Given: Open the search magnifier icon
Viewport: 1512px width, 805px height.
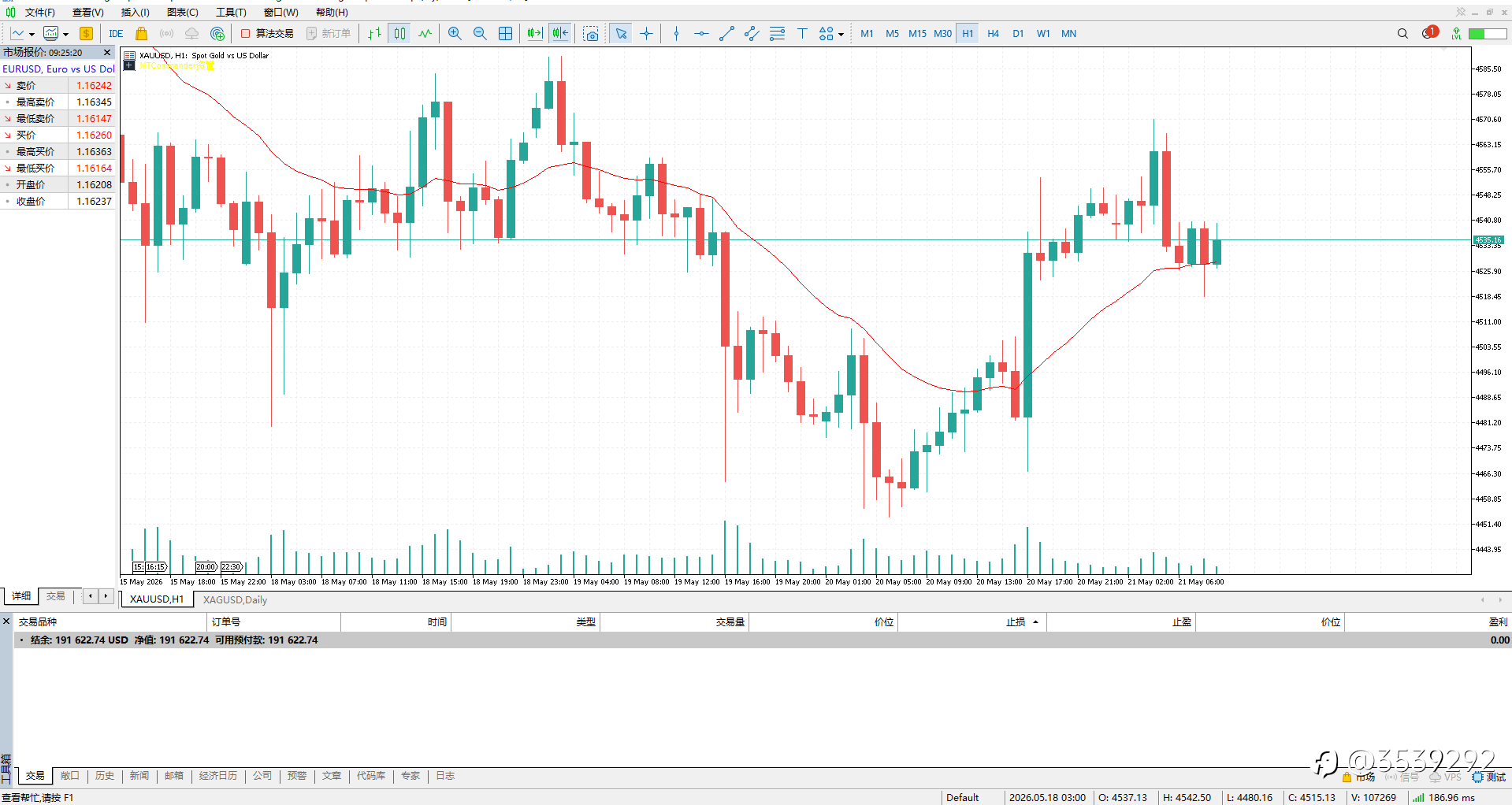Looking at the screenshot, I should click(1402, 33).
